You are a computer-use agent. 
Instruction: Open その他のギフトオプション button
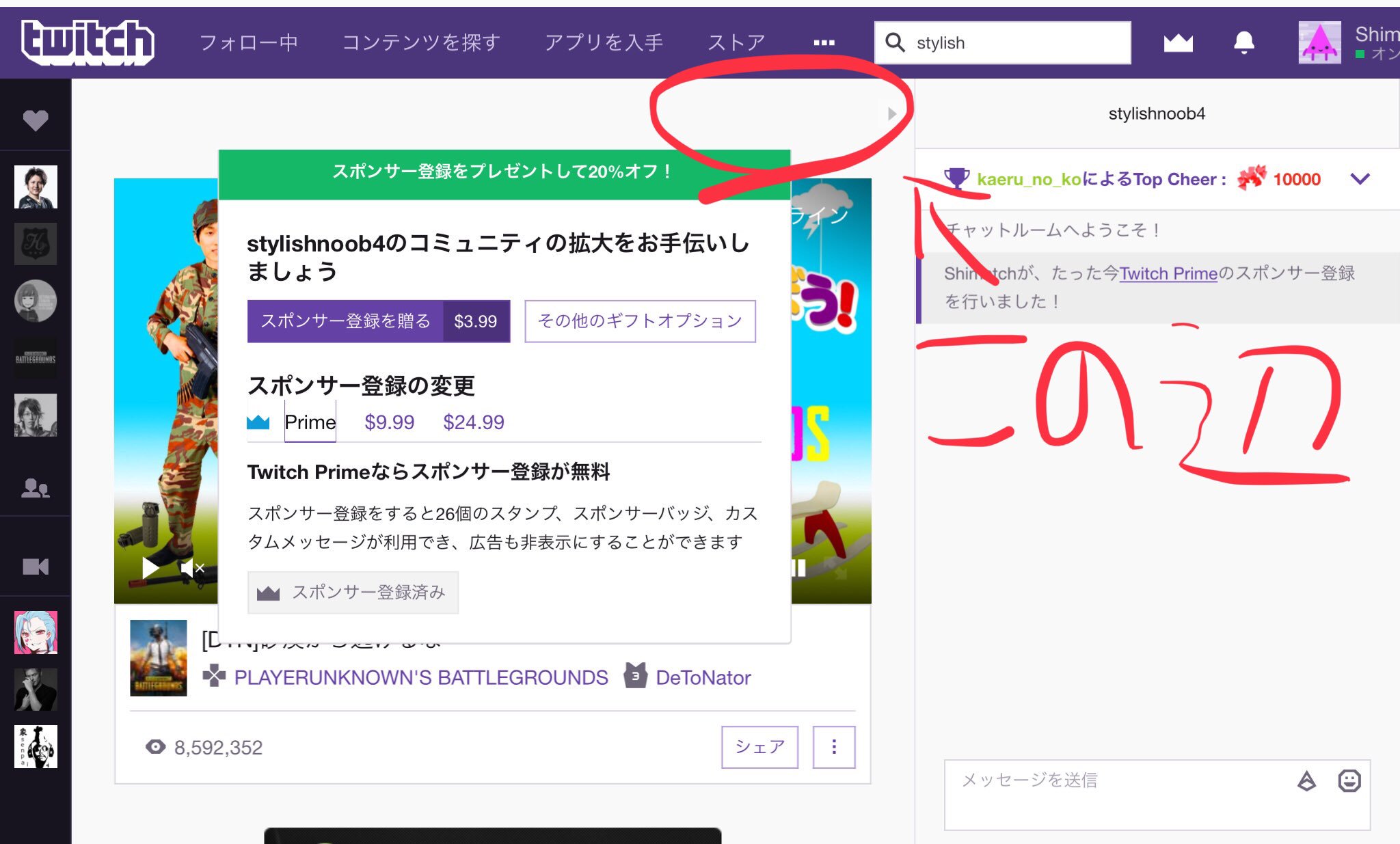[x=640, y=321]
